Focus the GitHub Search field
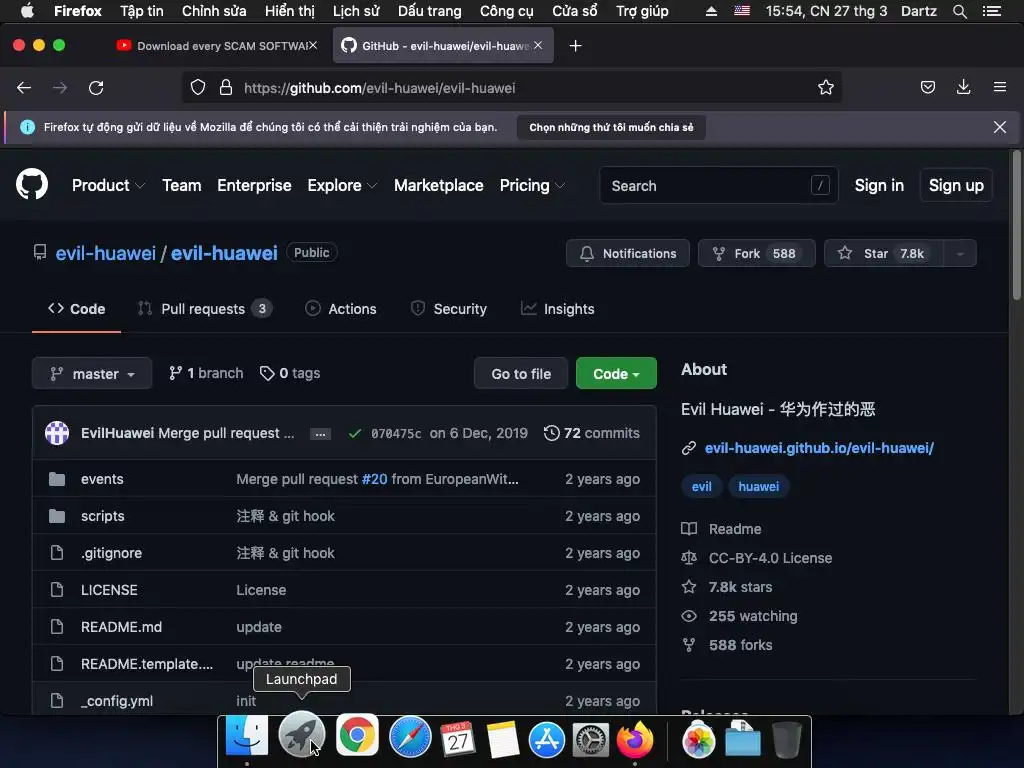The height and width of the screenshot is (768, 1024). [x=718, y=185]
